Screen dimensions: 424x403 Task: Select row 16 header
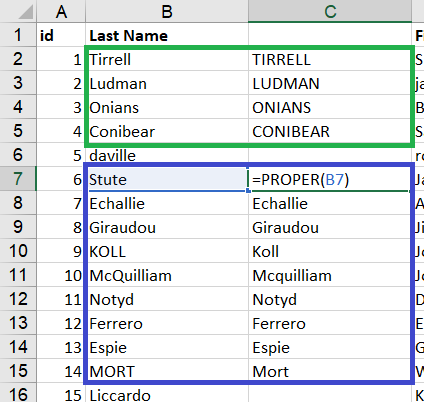pyautogui.click(x=18, y=395)
